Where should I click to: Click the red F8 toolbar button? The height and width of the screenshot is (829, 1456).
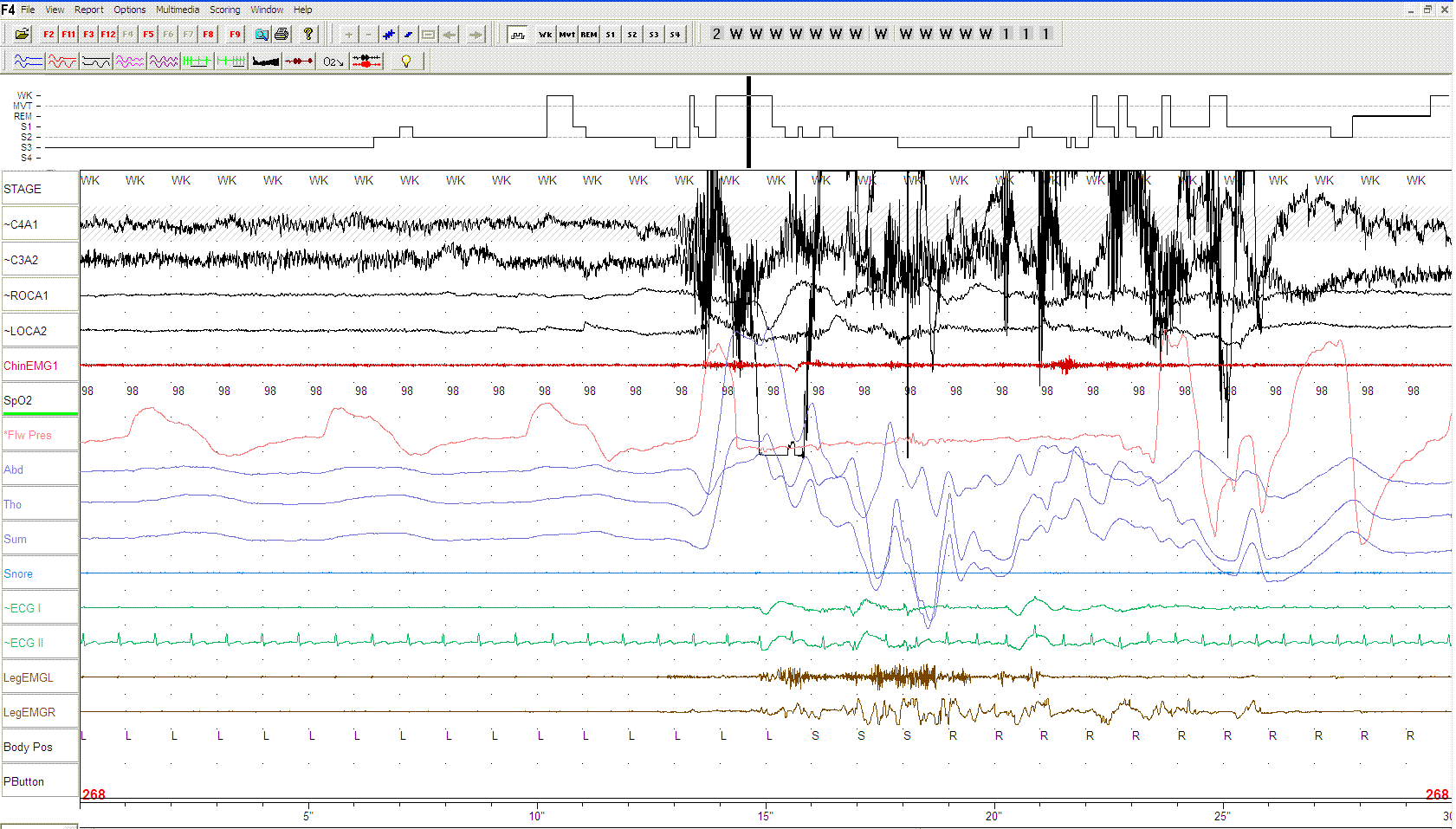point(208,34)
